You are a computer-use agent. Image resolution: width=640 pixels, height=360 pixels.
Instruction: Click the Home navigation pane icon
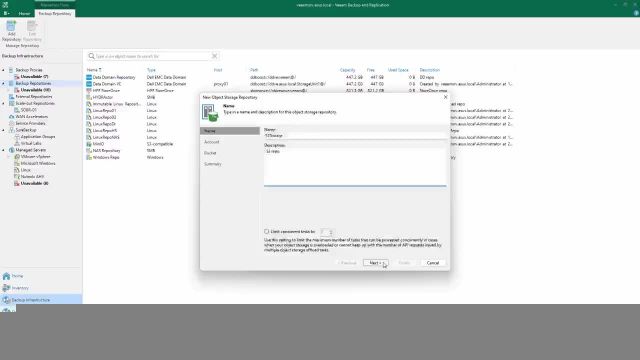pos(6,276)
